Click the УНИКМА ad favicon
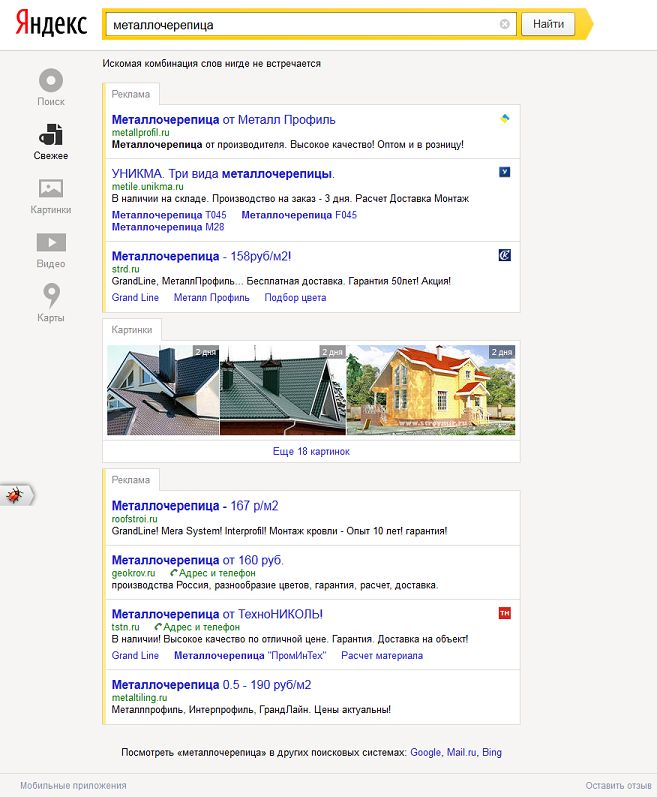The height and width of the screenshot is (797, 657). [x=505, y=172]
